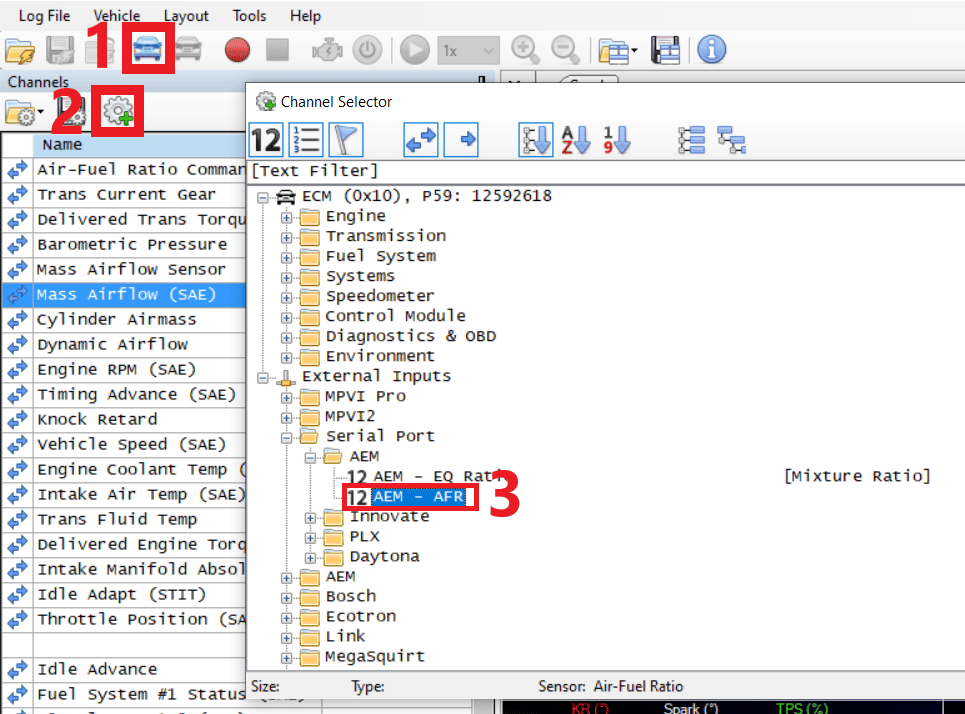This screenshot has width=965, height=714.
Task: Select the Engine RPM (SAE) channel row
Action: pyautogui.click(x=124, y=370)
